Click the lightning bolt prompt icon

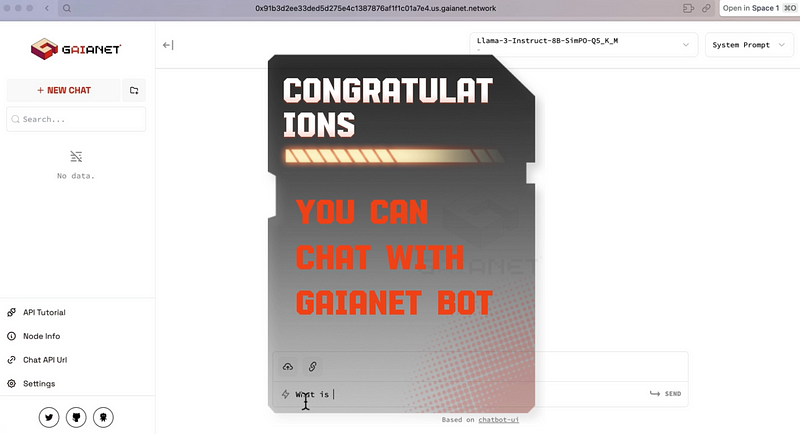point(286,394)
